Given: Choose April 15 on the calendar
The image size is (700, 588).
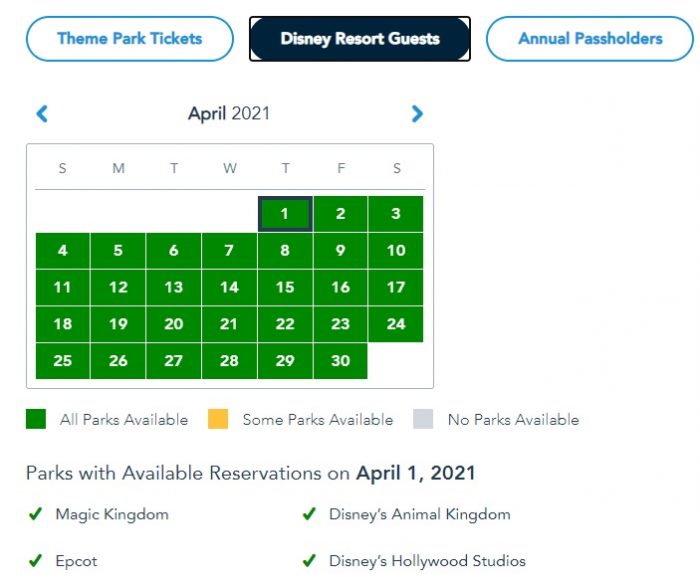Looking at the screenshot, I should coord(285,287).
